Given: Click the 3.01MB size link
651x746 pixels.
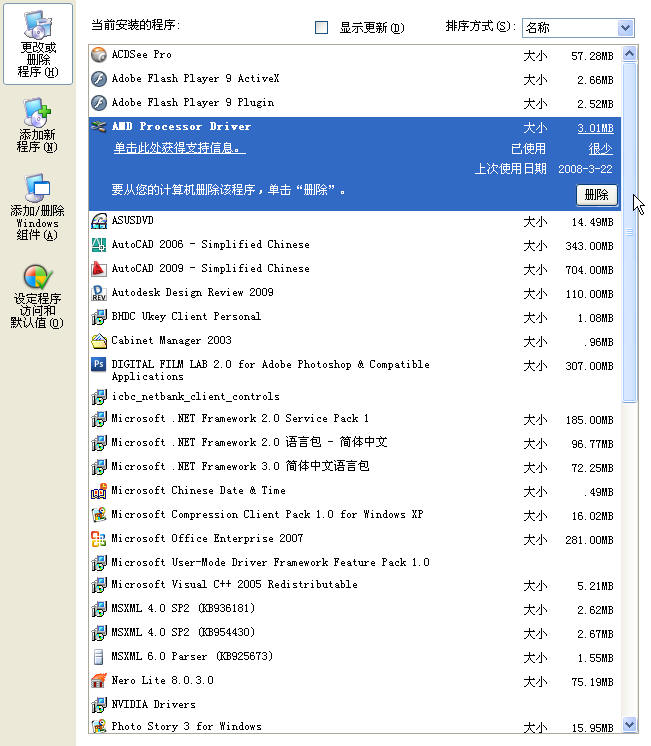Looking at the screenshot, I should 595,128.
